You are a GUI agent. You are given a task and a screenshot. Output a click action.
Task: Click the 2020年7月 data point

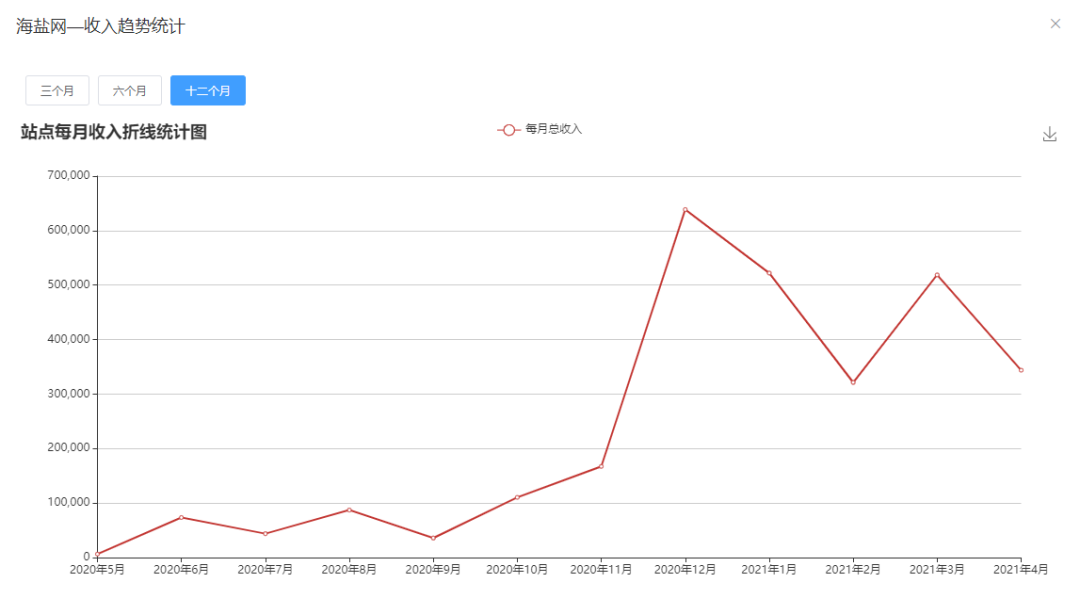[x=265, y=534]
